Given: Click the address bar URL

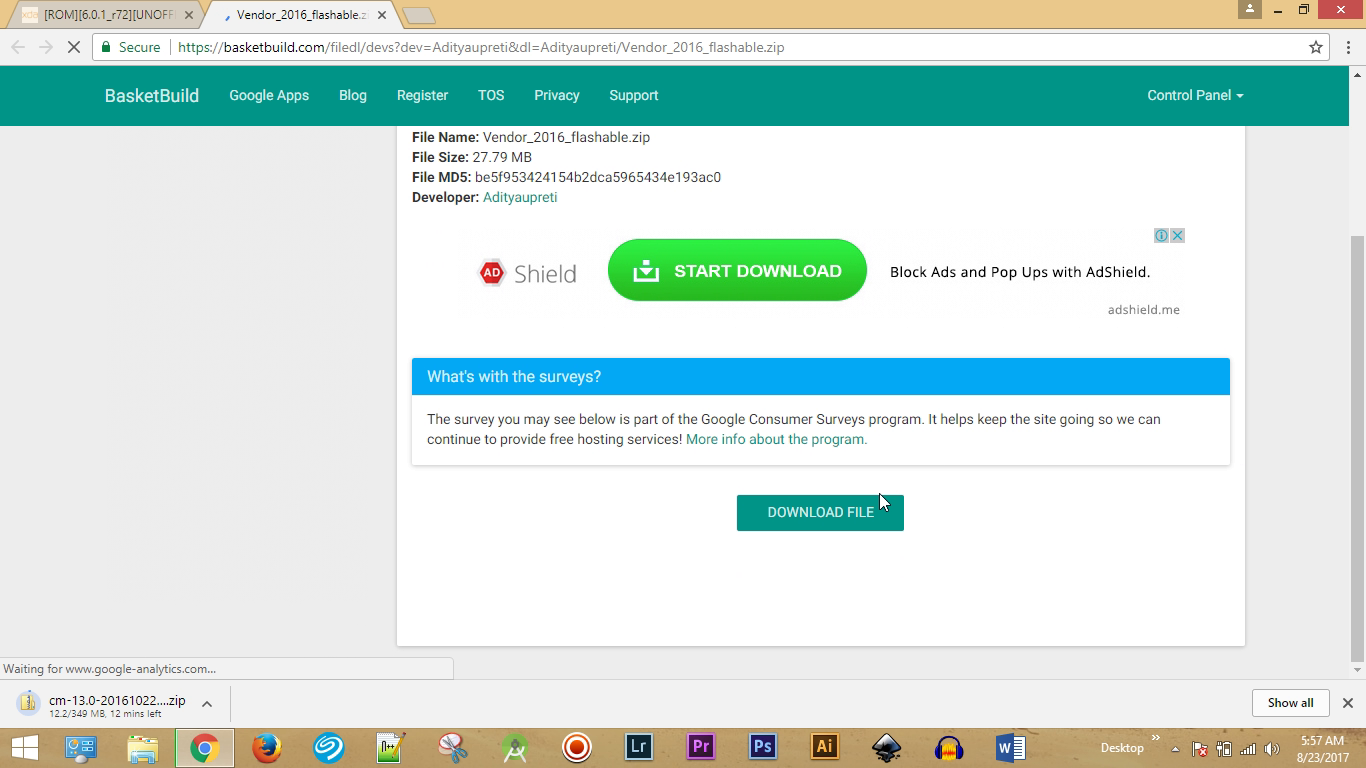Looking at the screenshot, I should pos(481,47).
